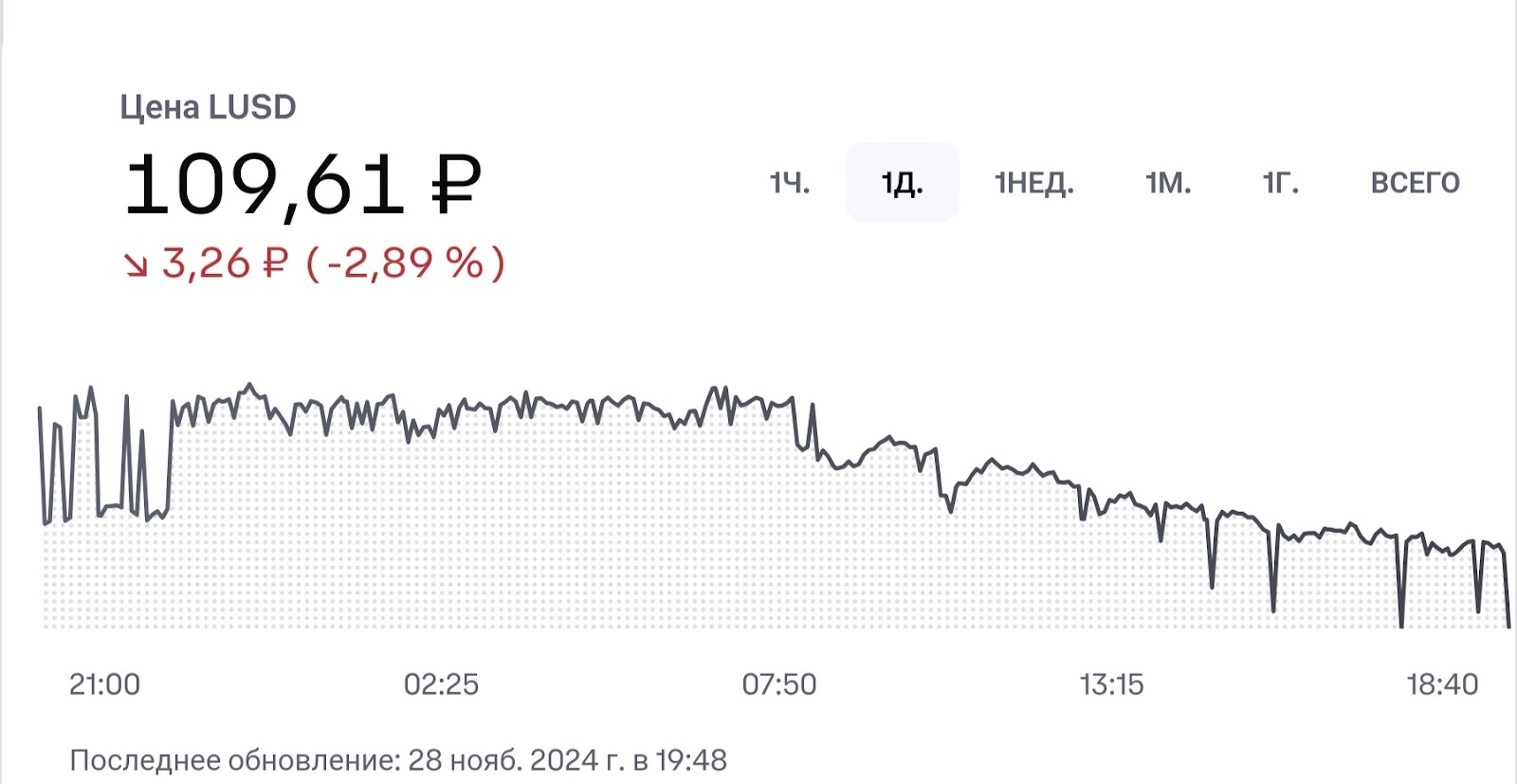Screen dimensions: 1517x784
Task: Show the ВСЕГО all-time chart
Action: [x=1416, y=183]
